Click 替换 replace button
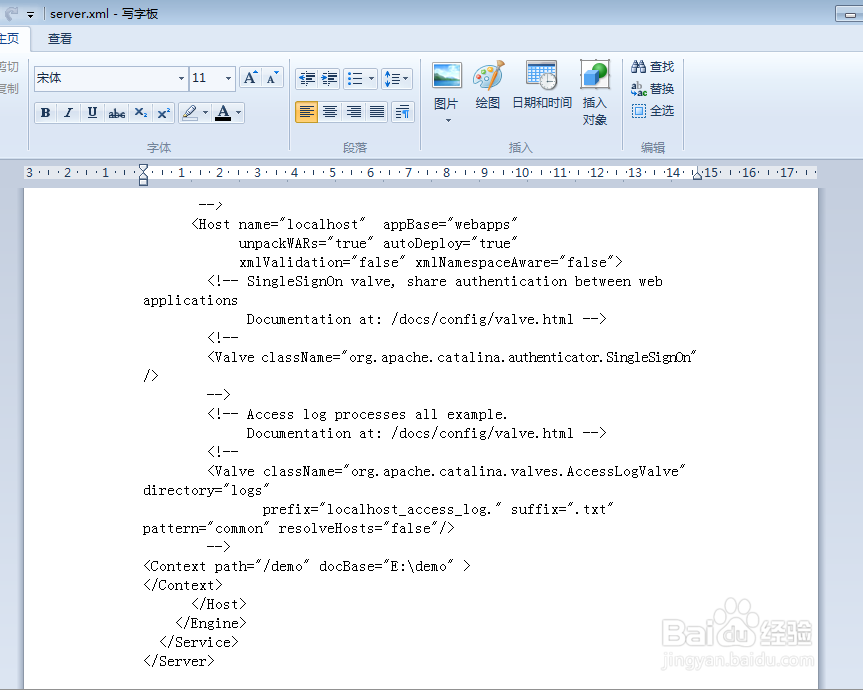Viewport: 863px width, 690px height. [652, 89]
